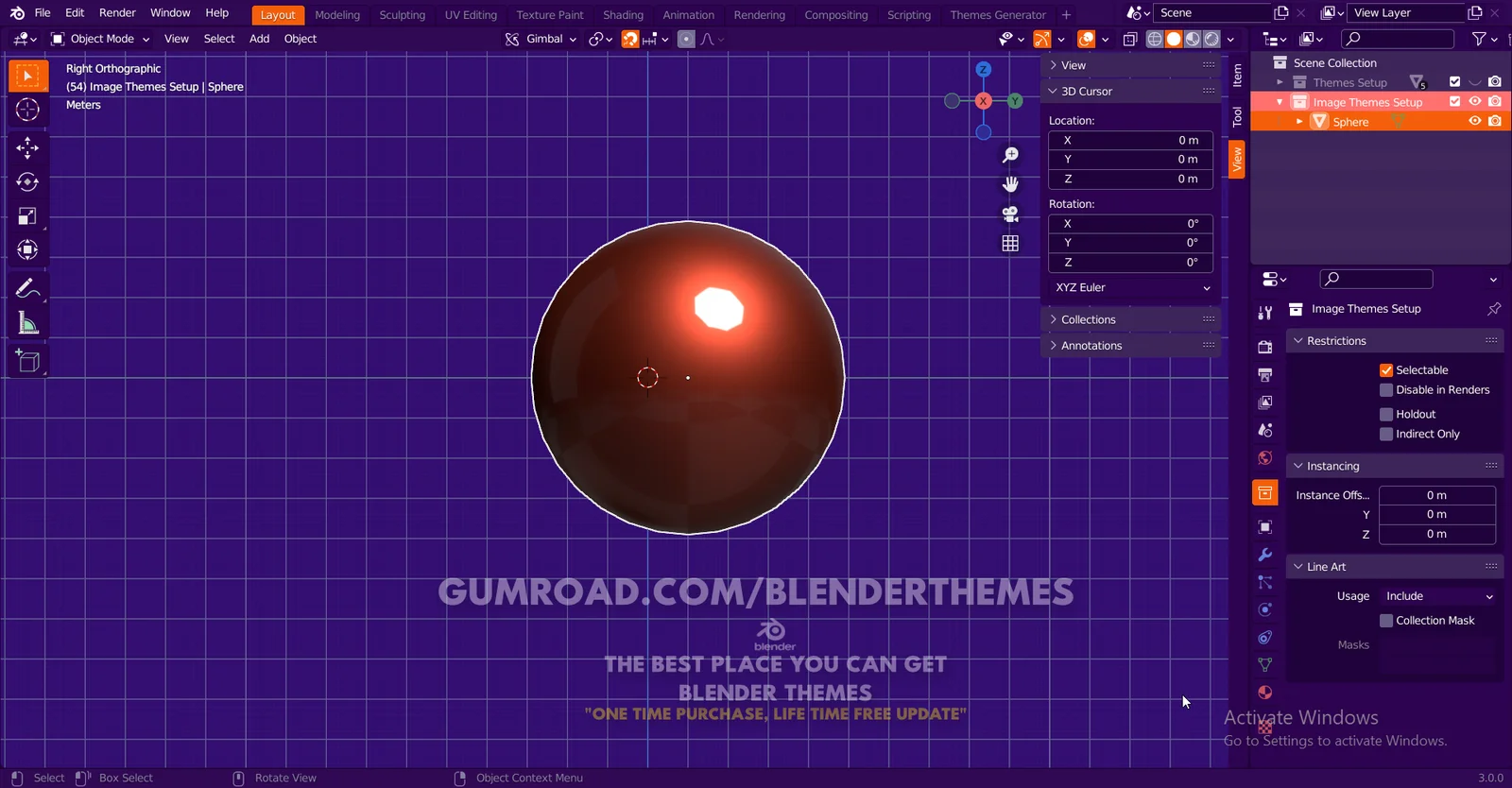Screen dimensions: 1512x788
Task: Click the cursor Location X field
Action: tap(1131, 140)
